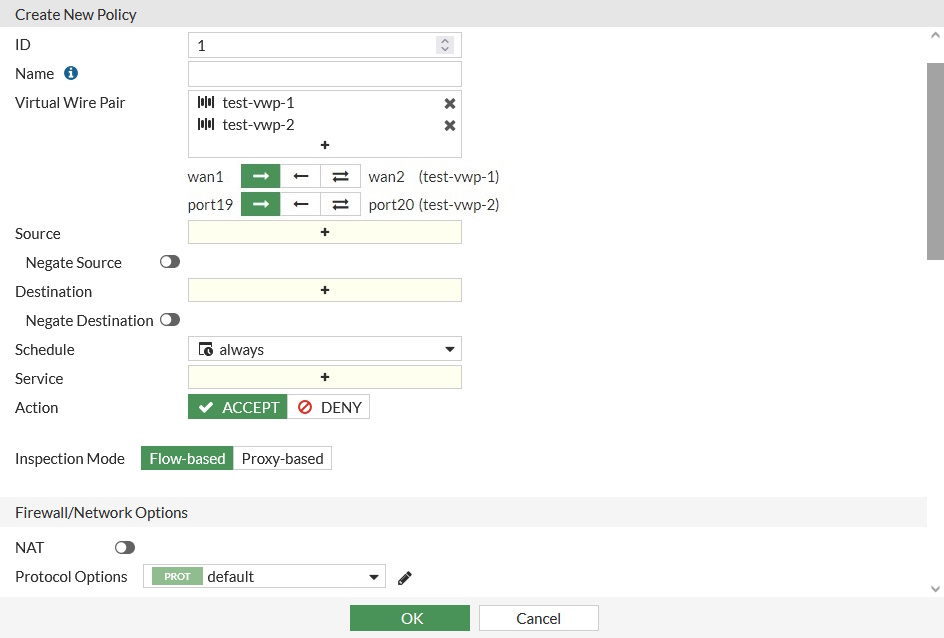
Task: Cancel creating the new policy
Action: (x=538, y=617)
